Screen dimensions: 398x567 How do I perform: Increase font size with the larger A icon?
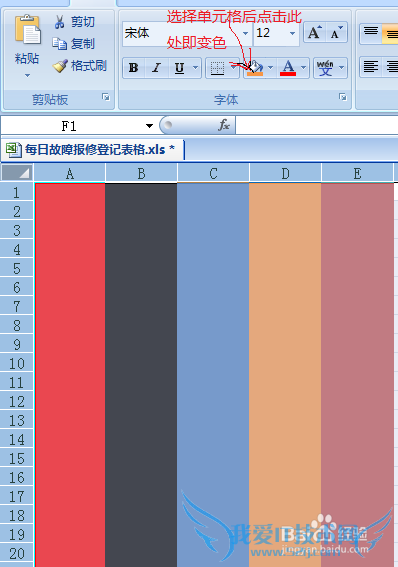tap(314, 33)
